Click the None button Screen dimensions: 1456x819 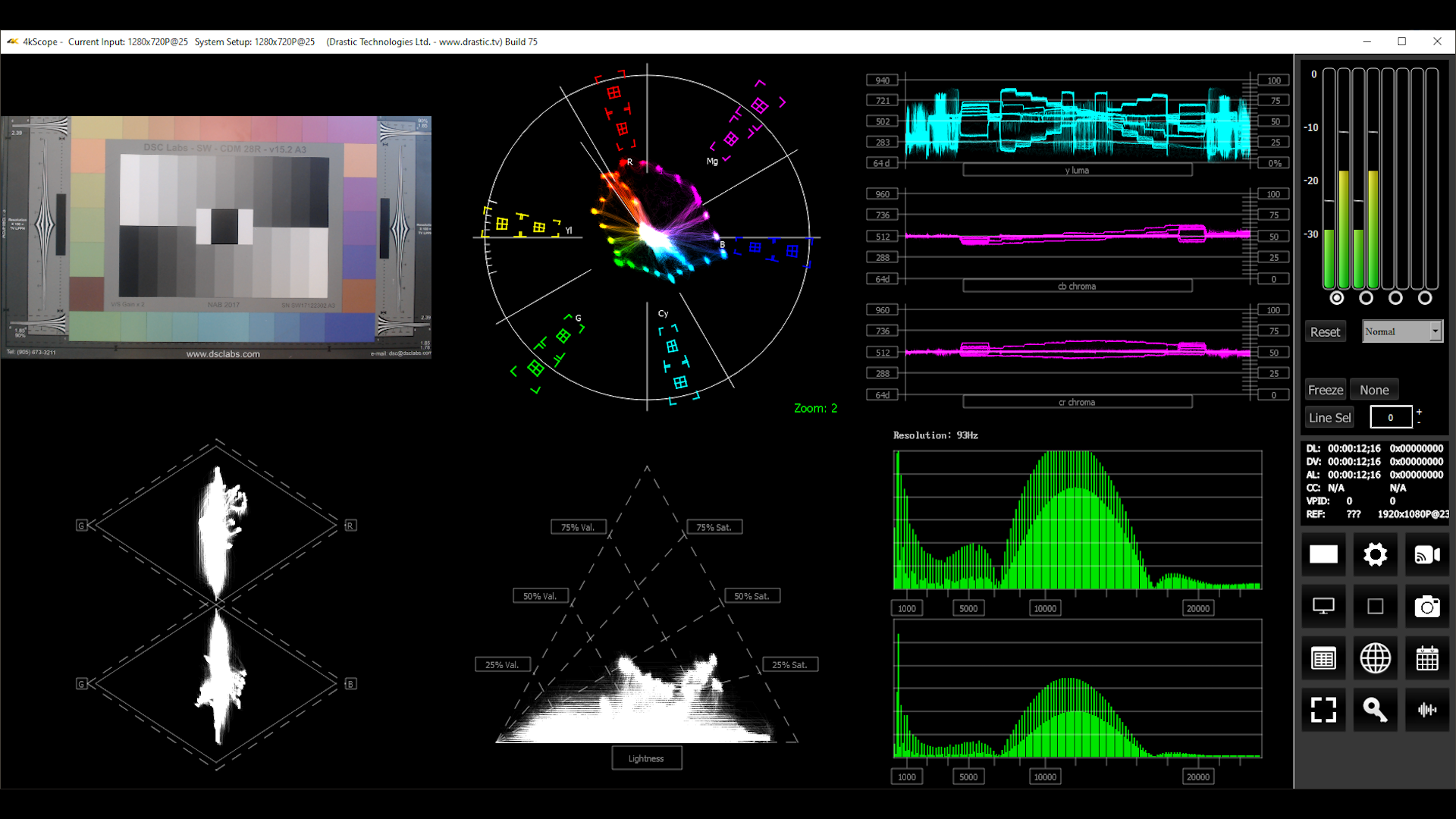(1374, 390)
